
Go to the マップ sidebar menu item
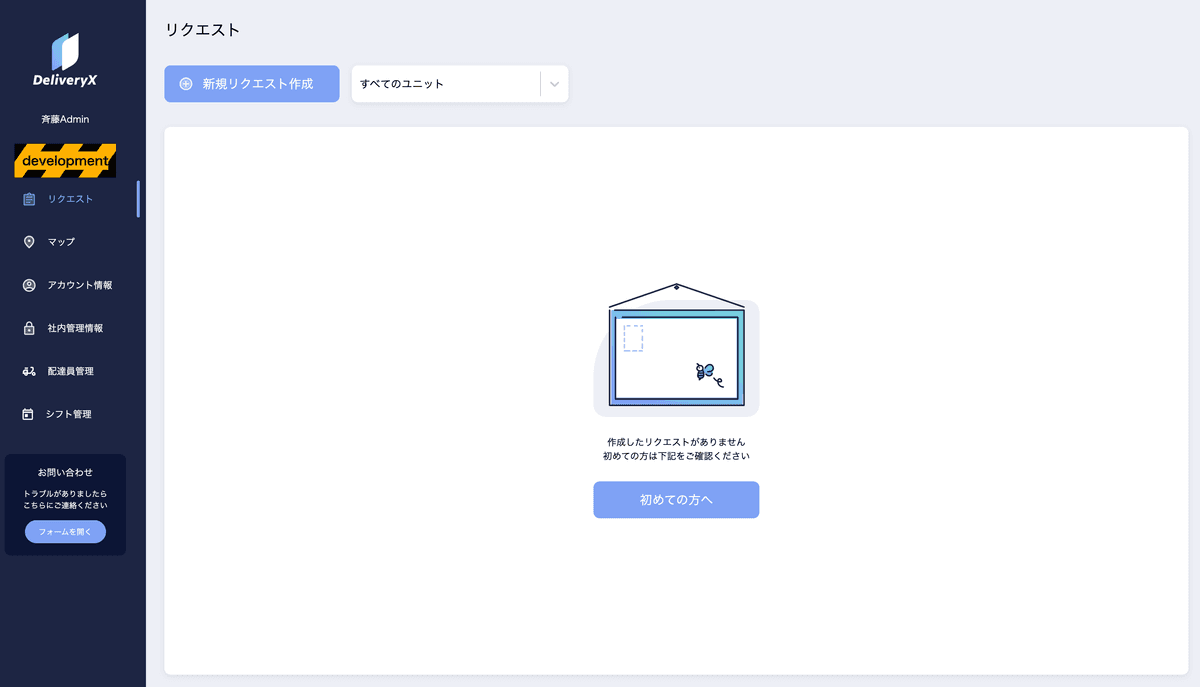[61, 242]
